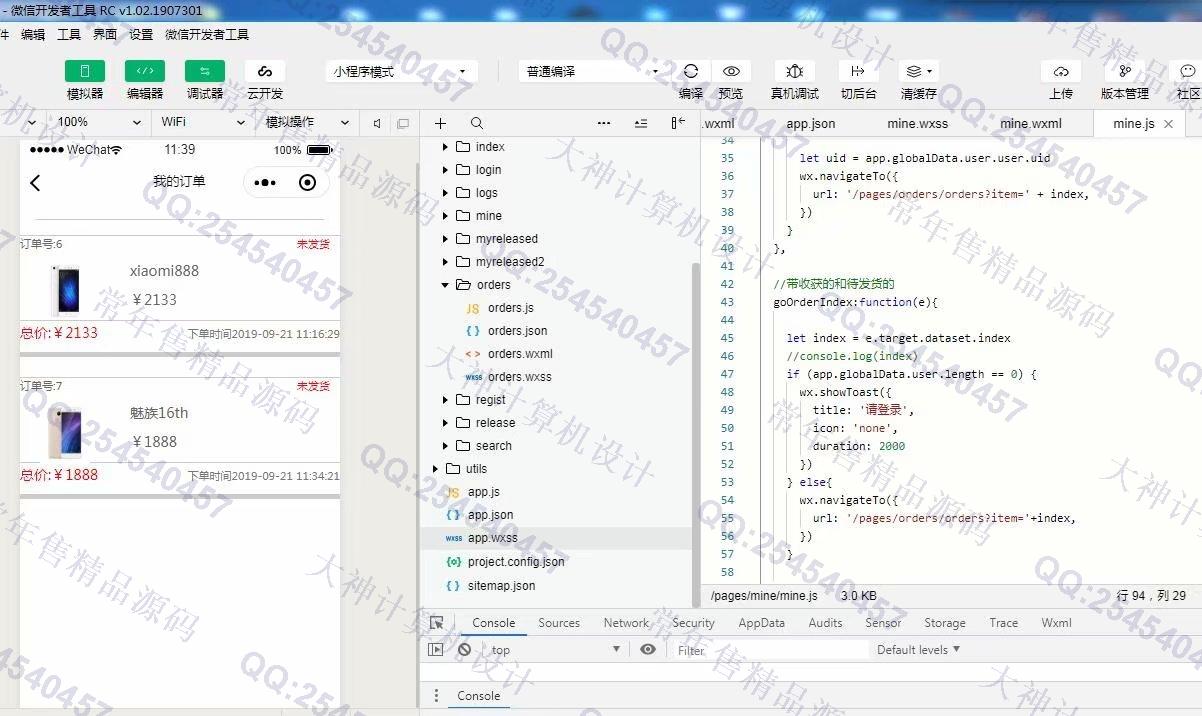The image size is (1202, 716).
Task: Open the 设置 menu
Action: 141,34
